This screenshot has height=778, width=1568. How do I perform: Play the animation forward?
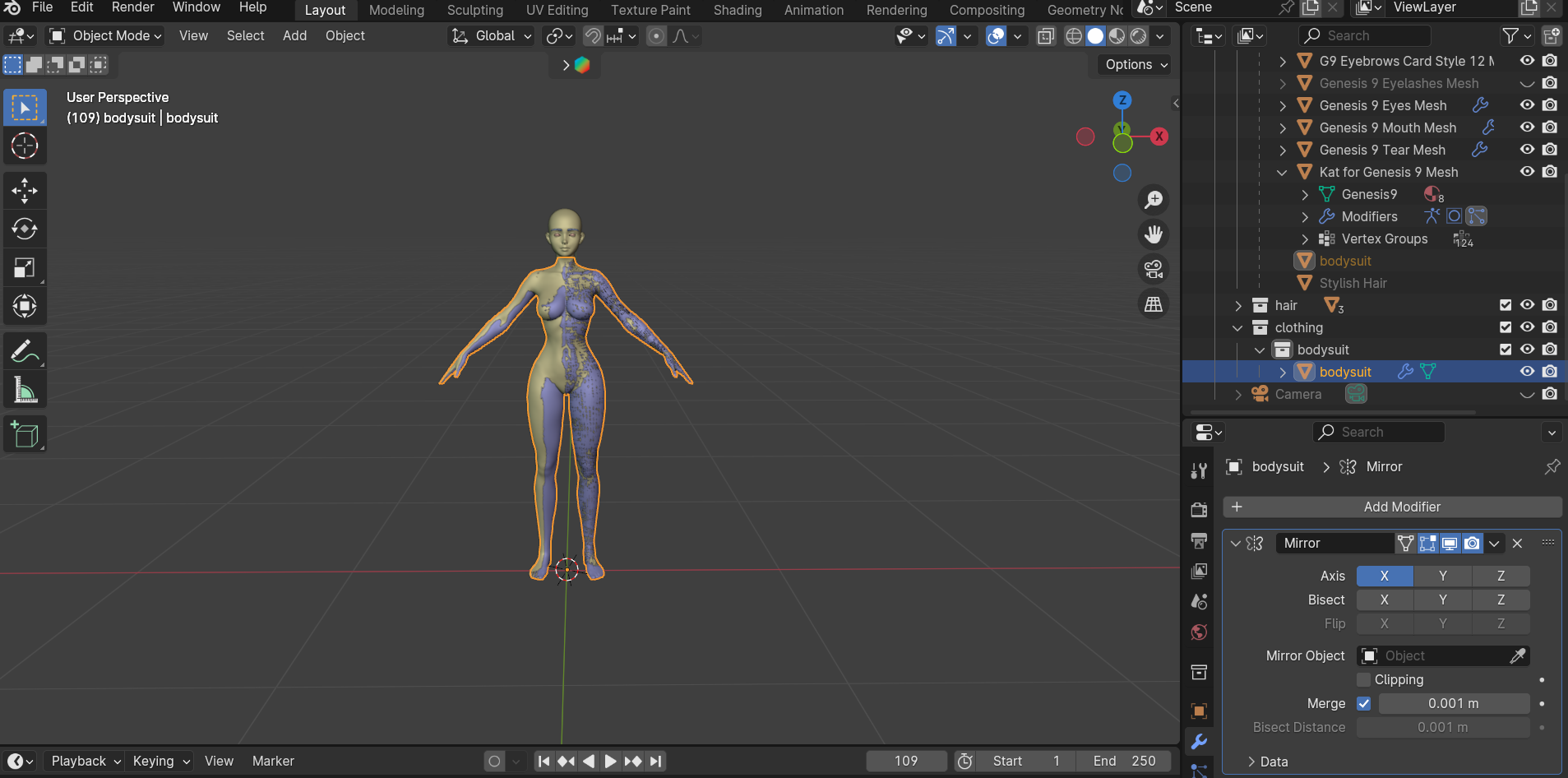point(610,761)
